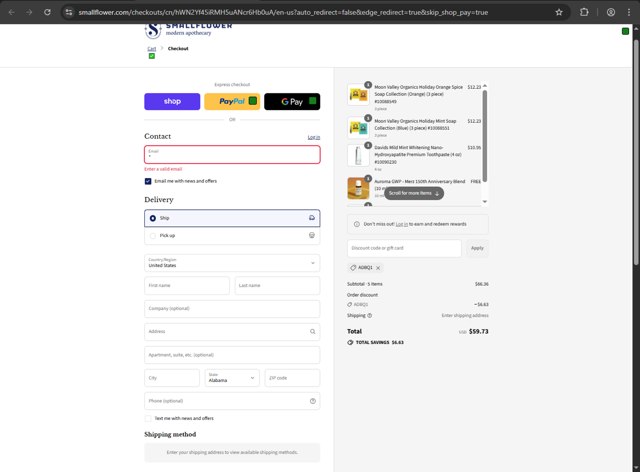Click the phone field help icon
The image size is (640, 472).
click(313, 401)
